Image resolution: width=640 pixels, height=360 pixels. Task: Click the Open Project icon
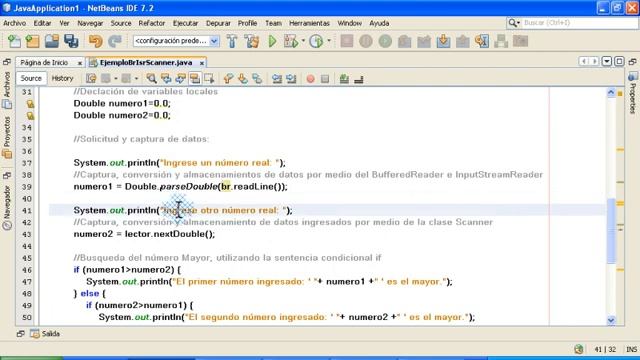pyautogui.click(x=52, y=41)
